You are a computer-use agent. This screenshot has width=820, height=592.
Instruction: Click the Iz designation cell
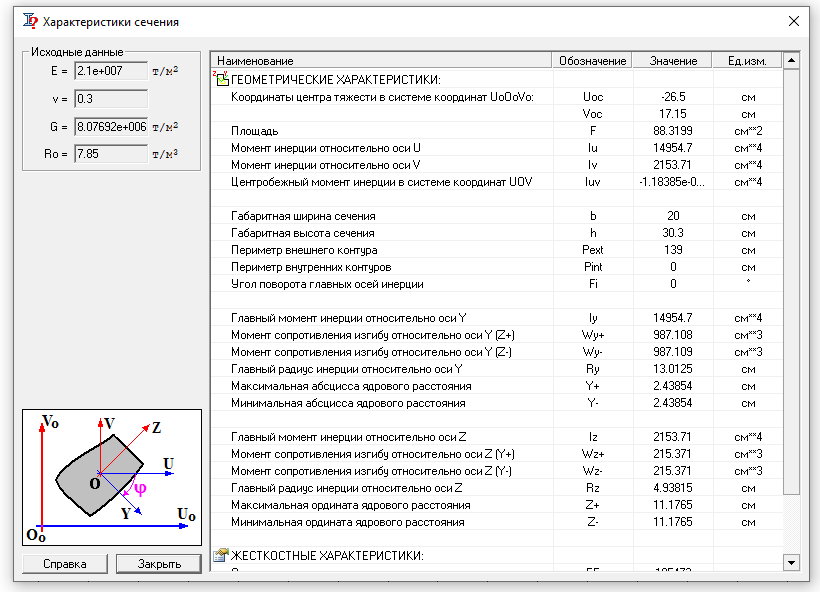[x=593, y=437]
